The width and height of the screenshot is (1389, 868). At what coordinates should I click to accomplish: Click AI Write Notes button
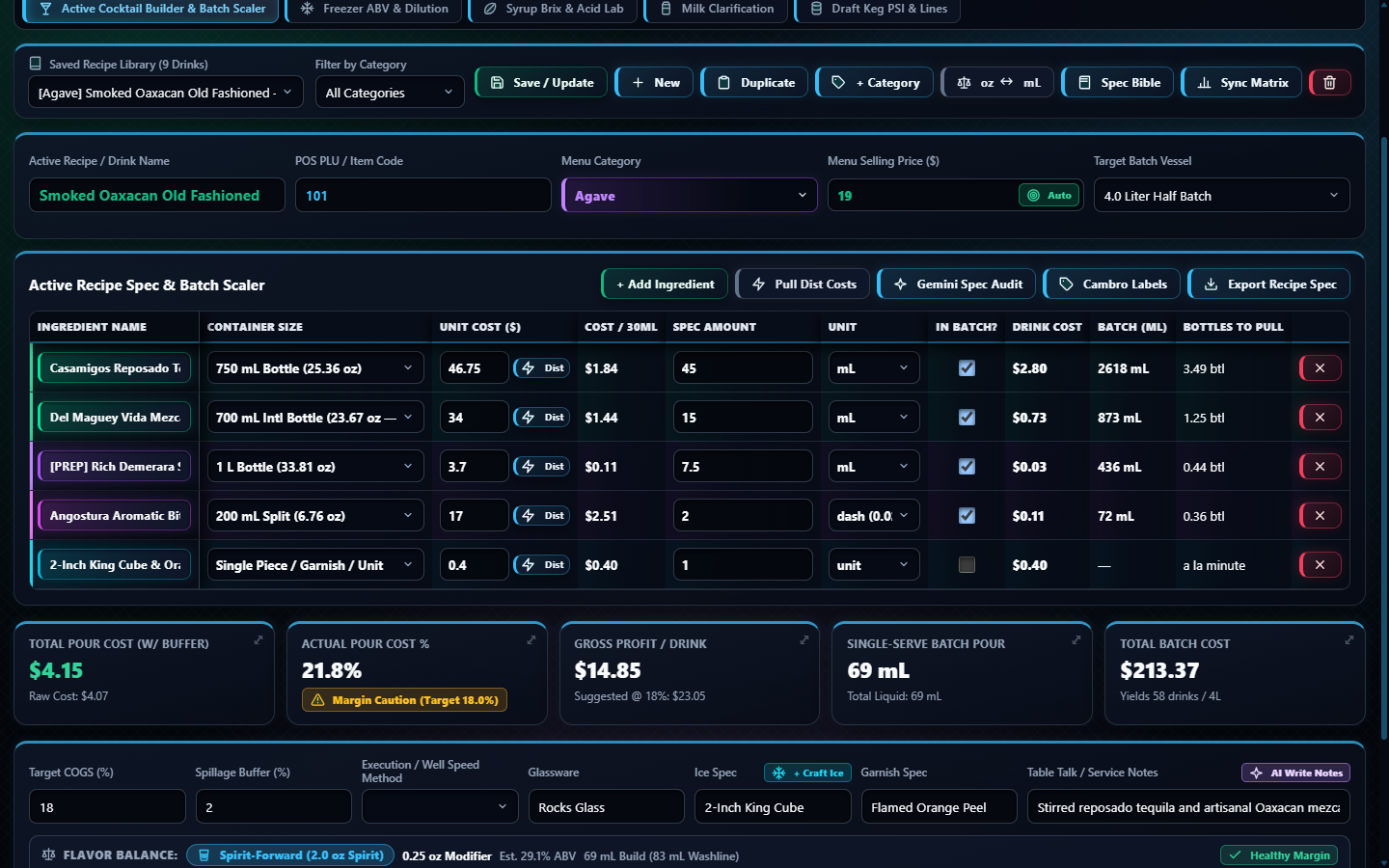pyautogui.click(x=1296, y=773)
